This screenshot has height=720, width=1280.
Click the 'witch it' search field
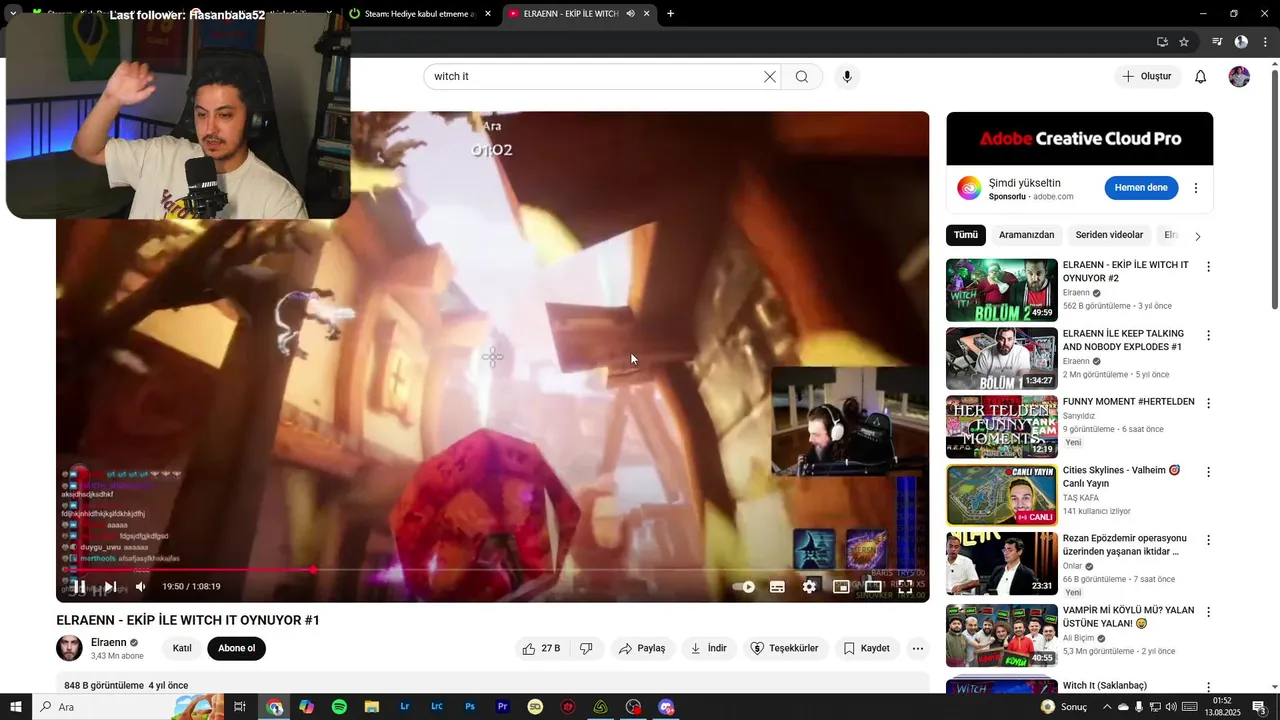[x=595, y=77]
